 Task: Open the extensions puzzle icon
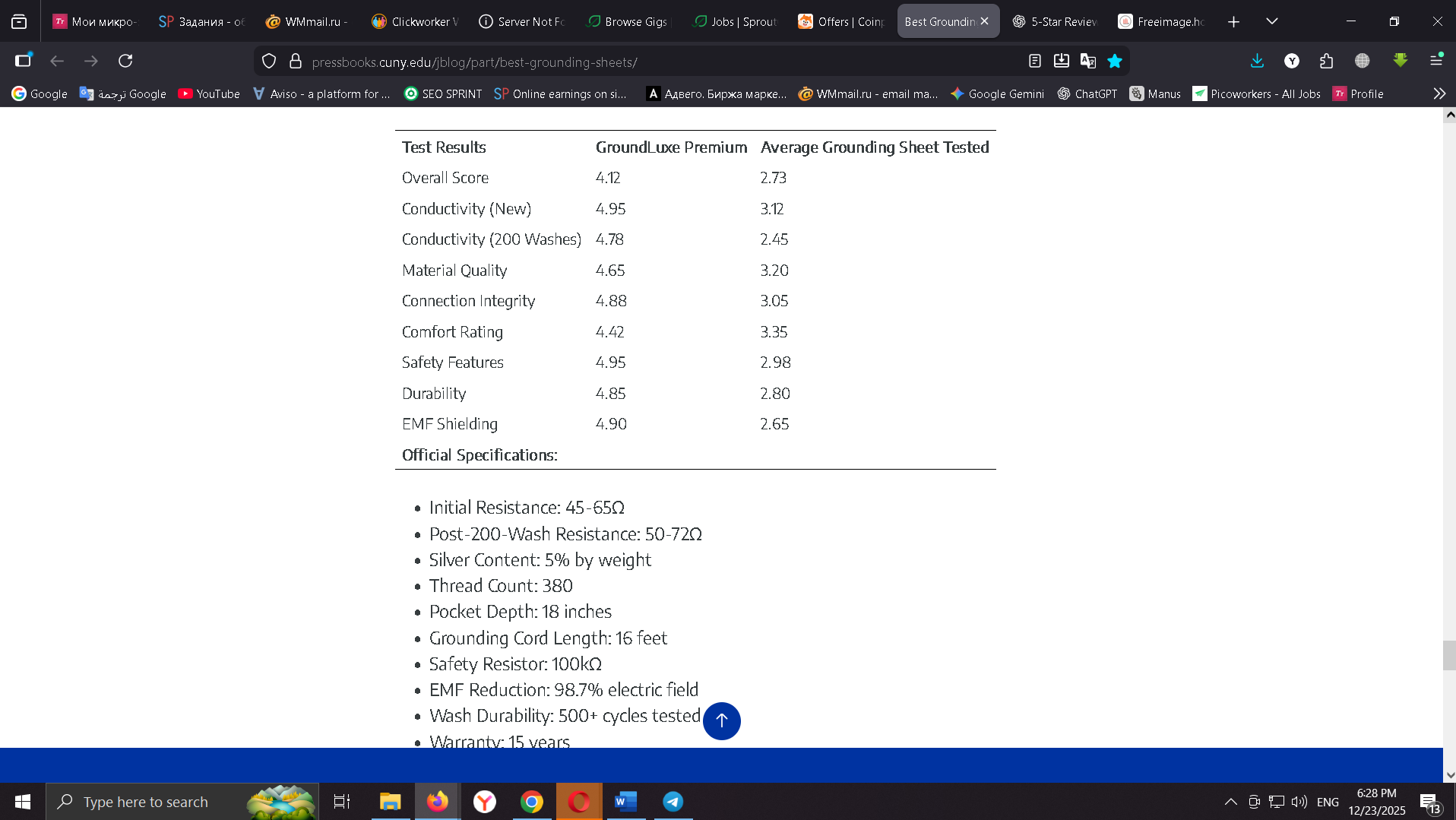point(1327,61)
